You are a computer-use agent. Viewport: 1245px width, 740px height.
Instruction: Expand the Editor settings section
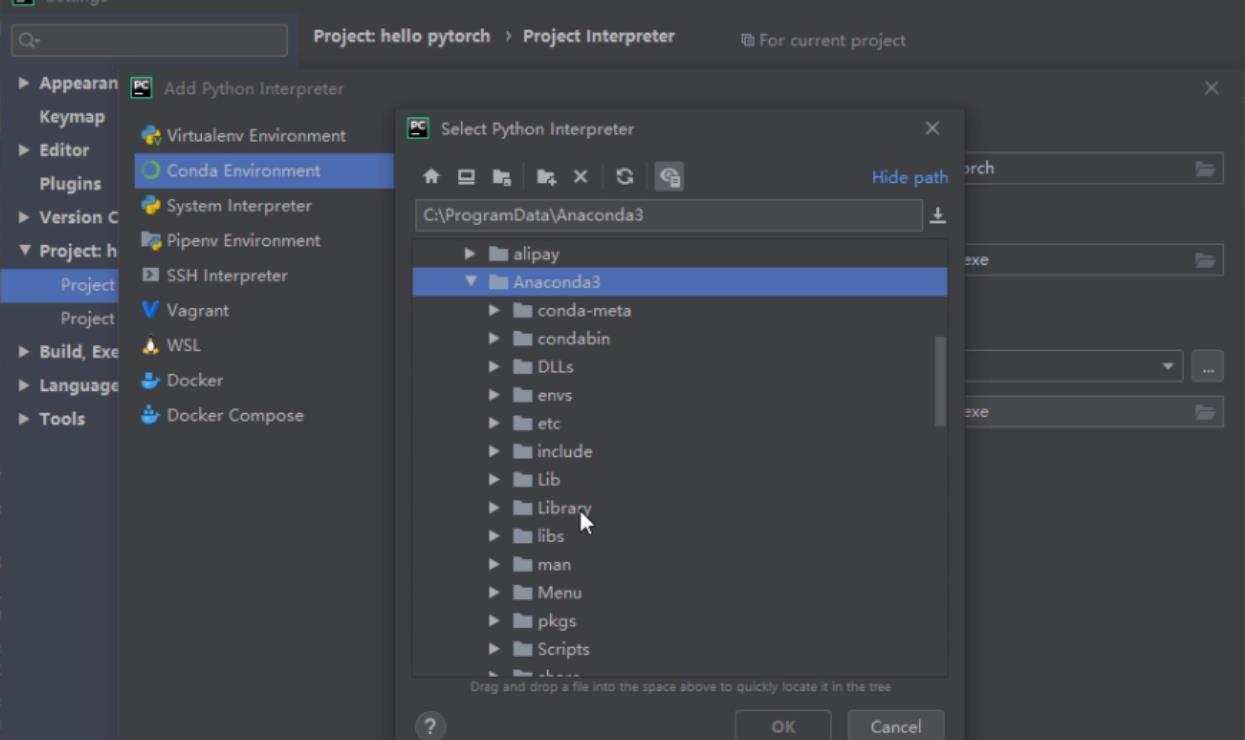click(23, 150)
